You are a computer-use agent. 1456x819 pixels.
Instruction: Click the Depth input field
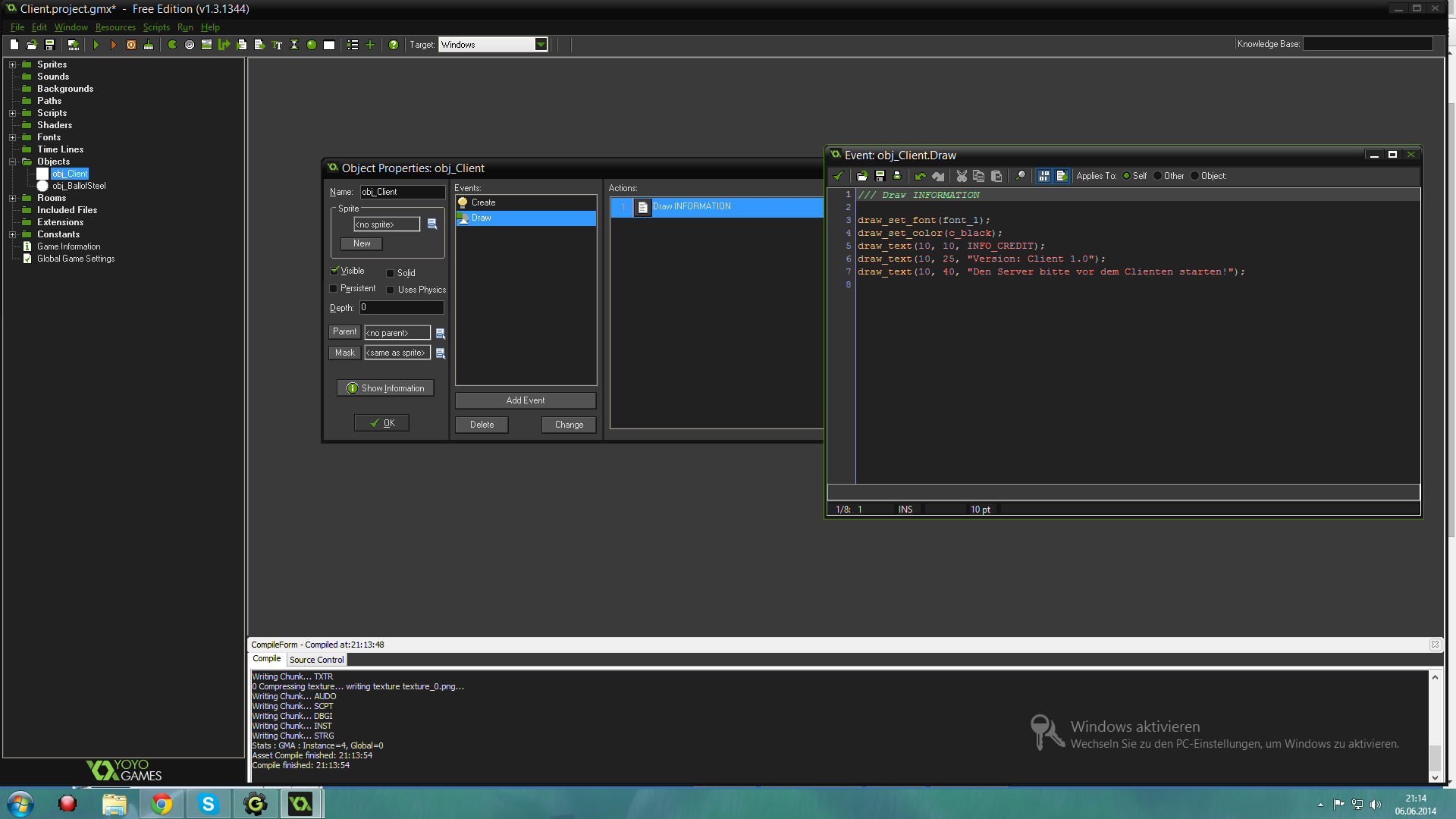pyautogui.click(x=401, y=308)
